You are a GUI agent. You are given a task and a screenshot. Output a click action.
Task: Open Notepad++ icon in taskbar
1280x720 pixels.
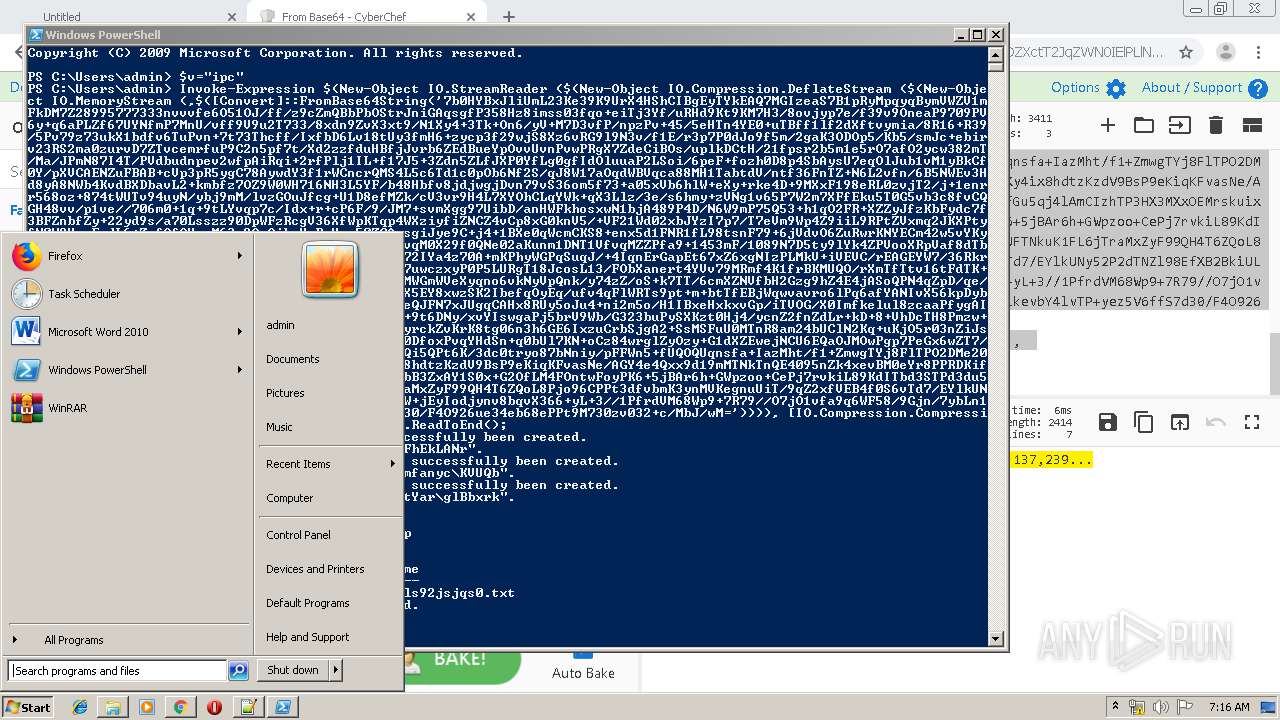(247, 707)
